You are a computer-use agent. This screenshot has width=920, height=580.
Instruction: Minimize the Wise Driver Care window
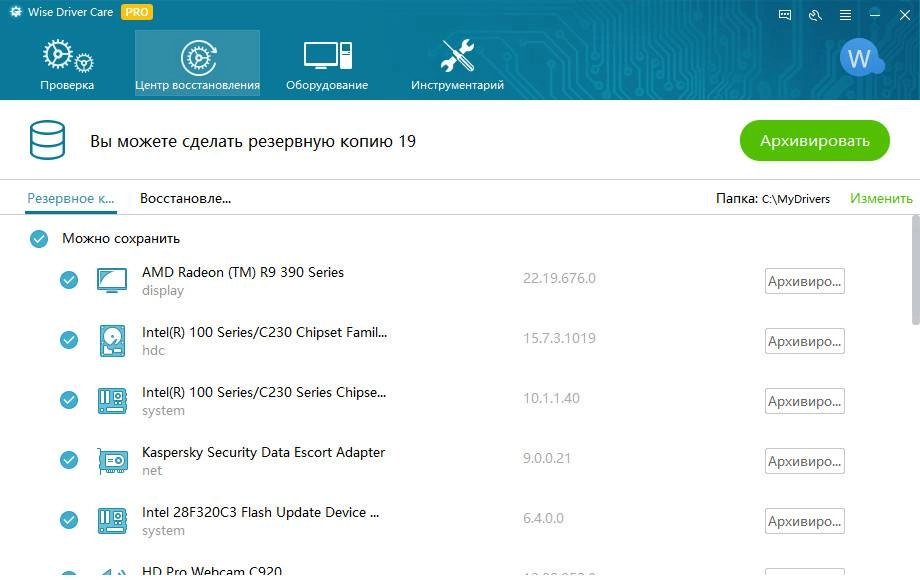pyautogui.click(x=875, y=15)
